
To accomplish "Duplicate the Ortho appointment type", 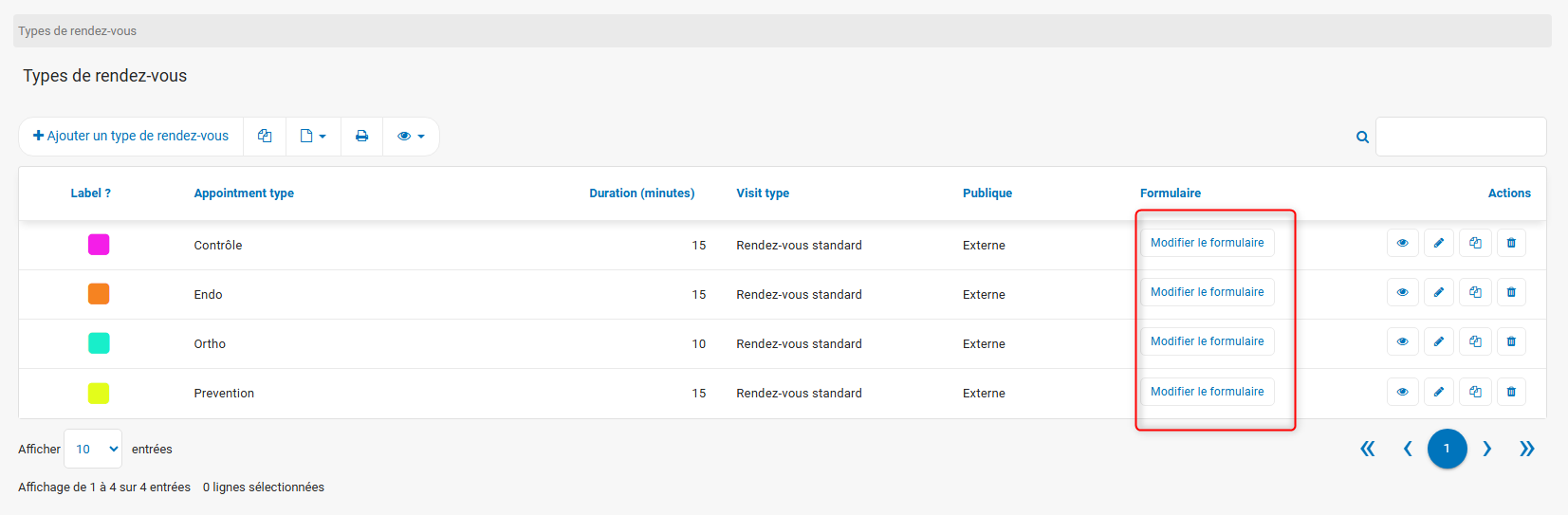I will pyautogui.click(x=1475, y=341).
